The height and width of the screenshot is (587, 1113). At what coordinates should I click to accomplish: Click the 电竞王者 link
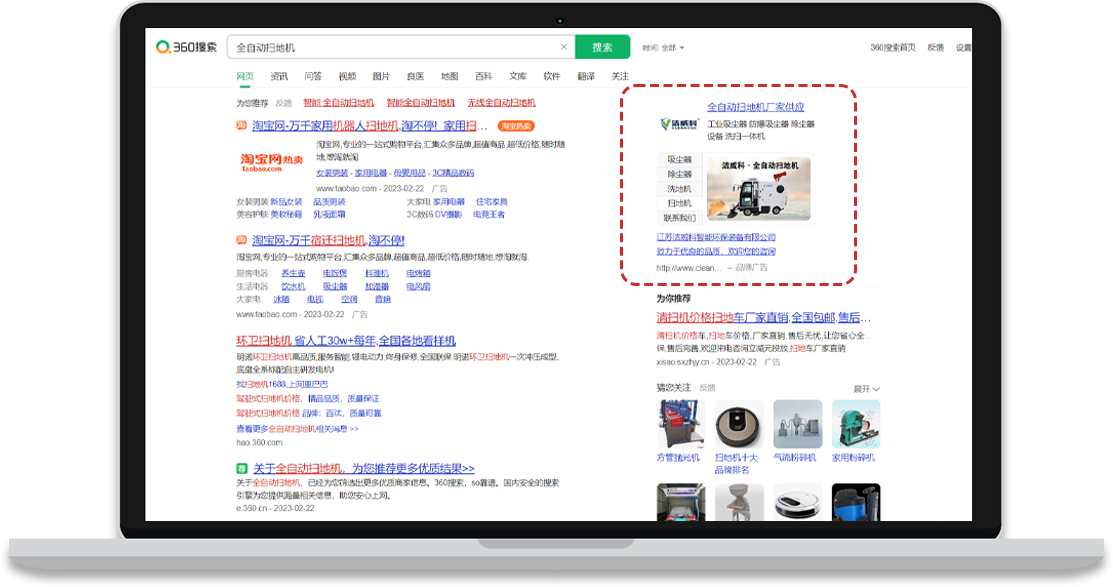click(x=489, y=214)
